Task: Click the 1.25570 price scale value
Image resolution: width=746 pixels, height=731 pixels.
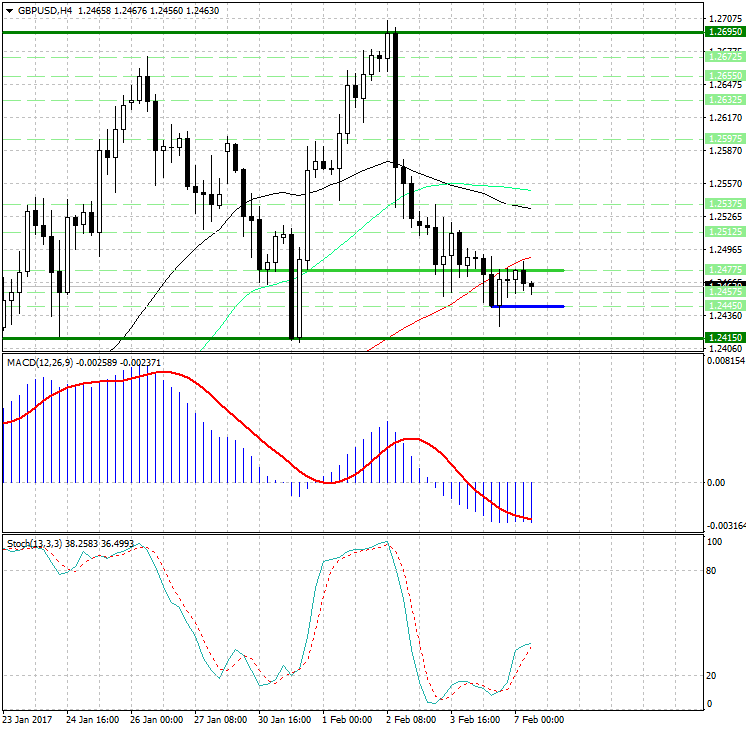Action: 725,184
